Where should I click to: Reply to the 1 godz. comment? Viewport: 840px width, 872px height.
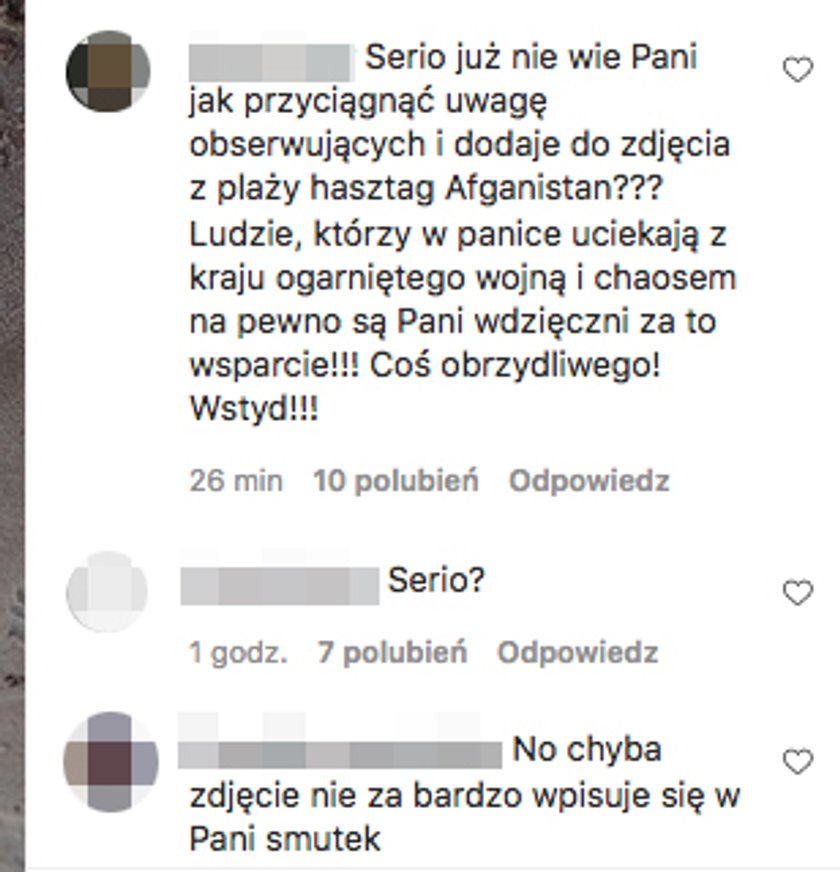[577, 652]
